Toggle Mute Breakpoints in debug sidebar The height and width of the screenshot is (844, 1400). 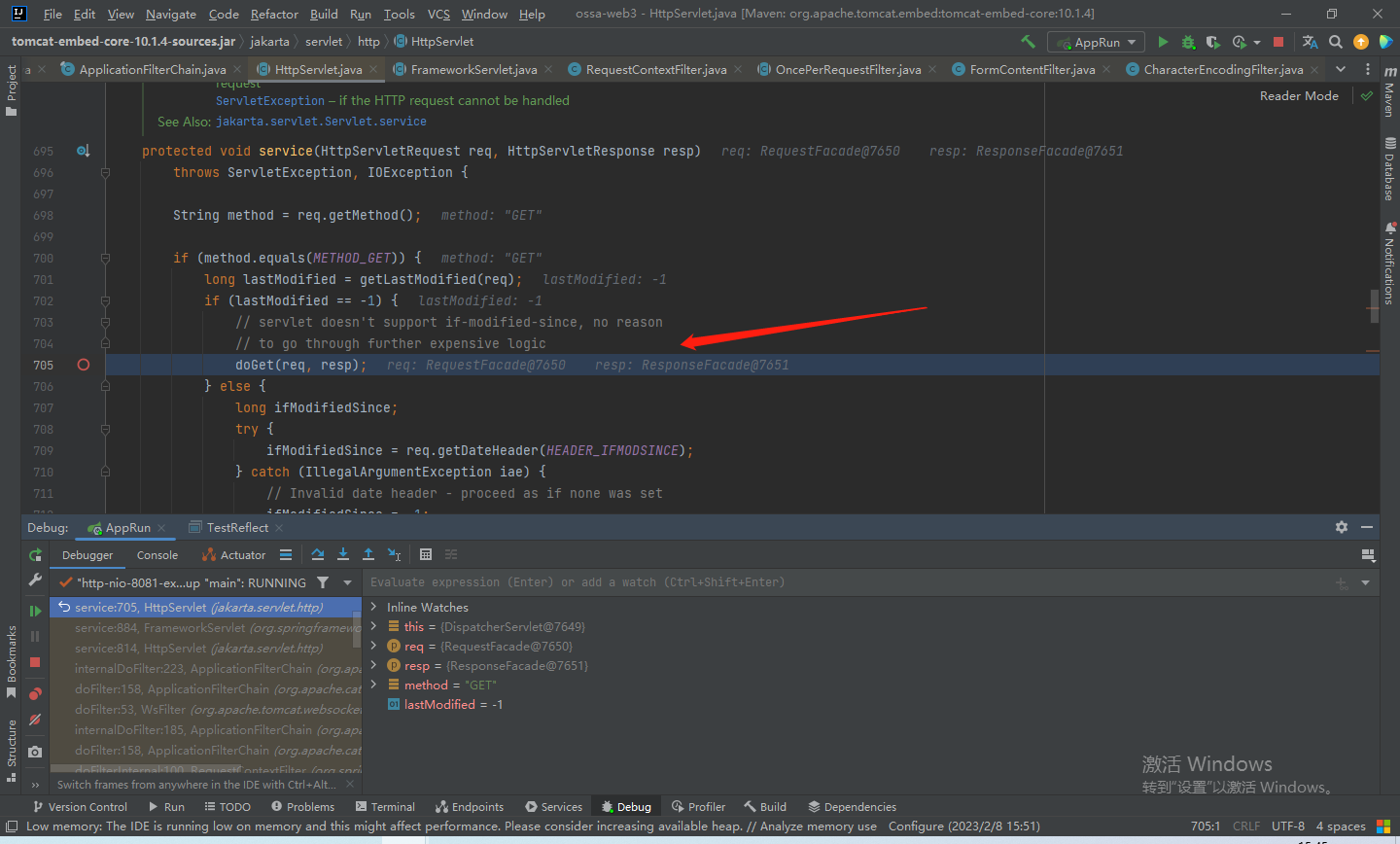coord(35,720)
